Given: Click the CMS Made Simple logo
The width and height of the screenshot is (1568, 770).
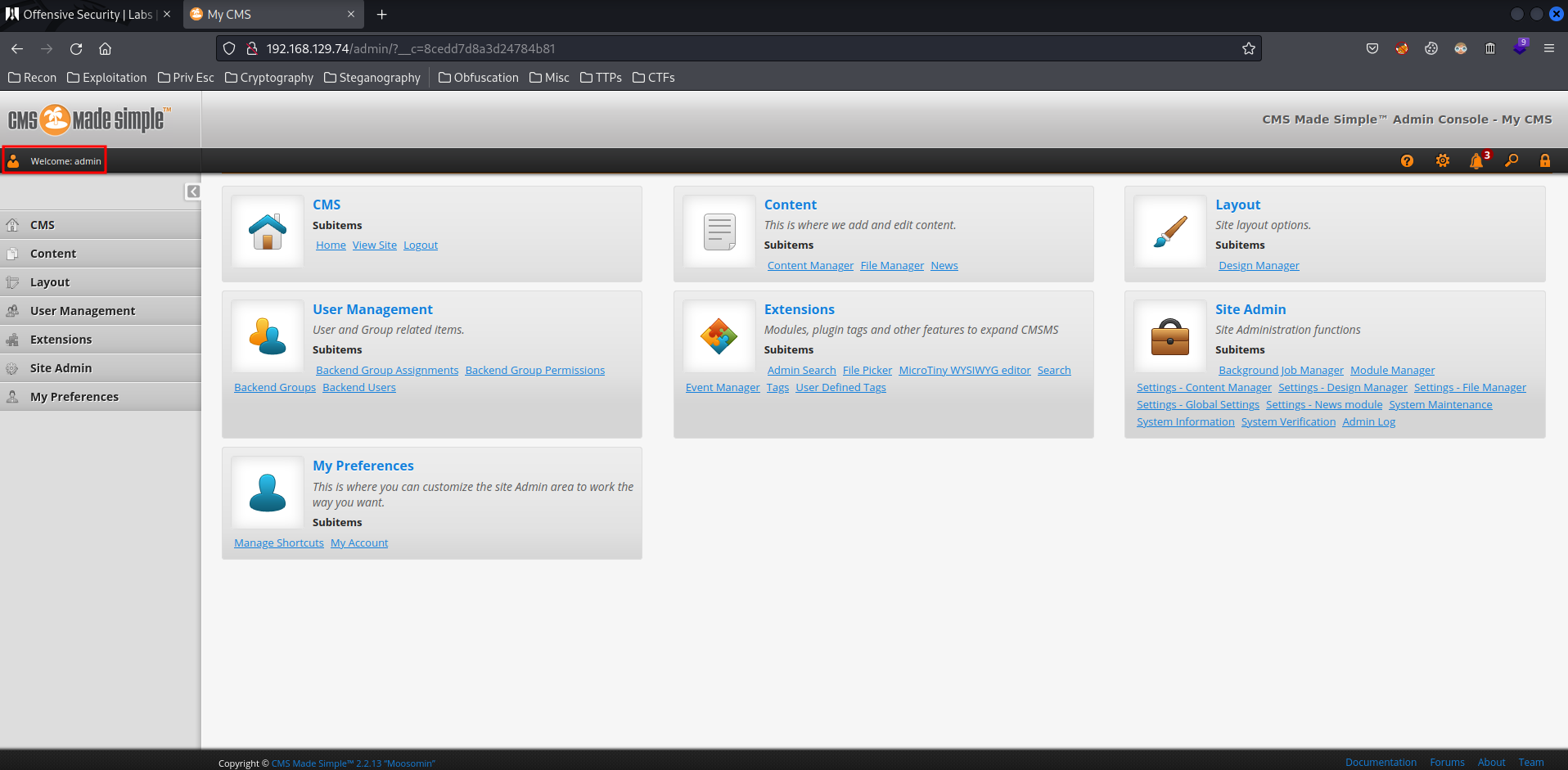Looking at the screenshot, I should (89, 119).
